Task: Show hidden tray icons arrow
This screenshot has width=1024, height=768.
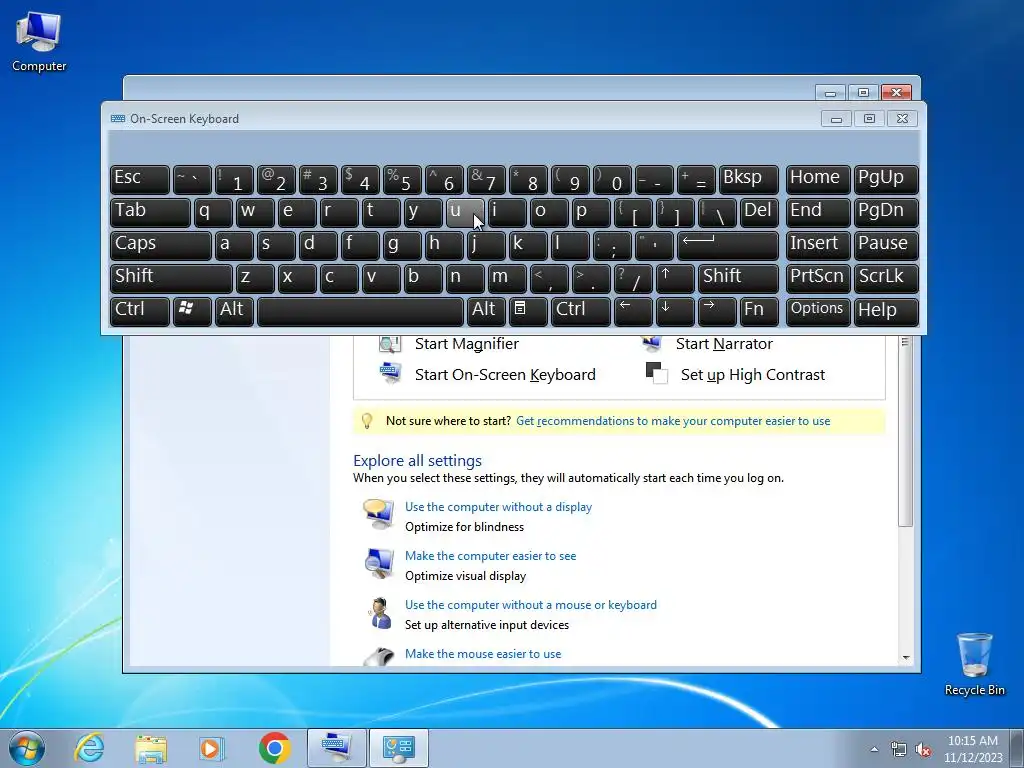Action: tap(874, 750)
